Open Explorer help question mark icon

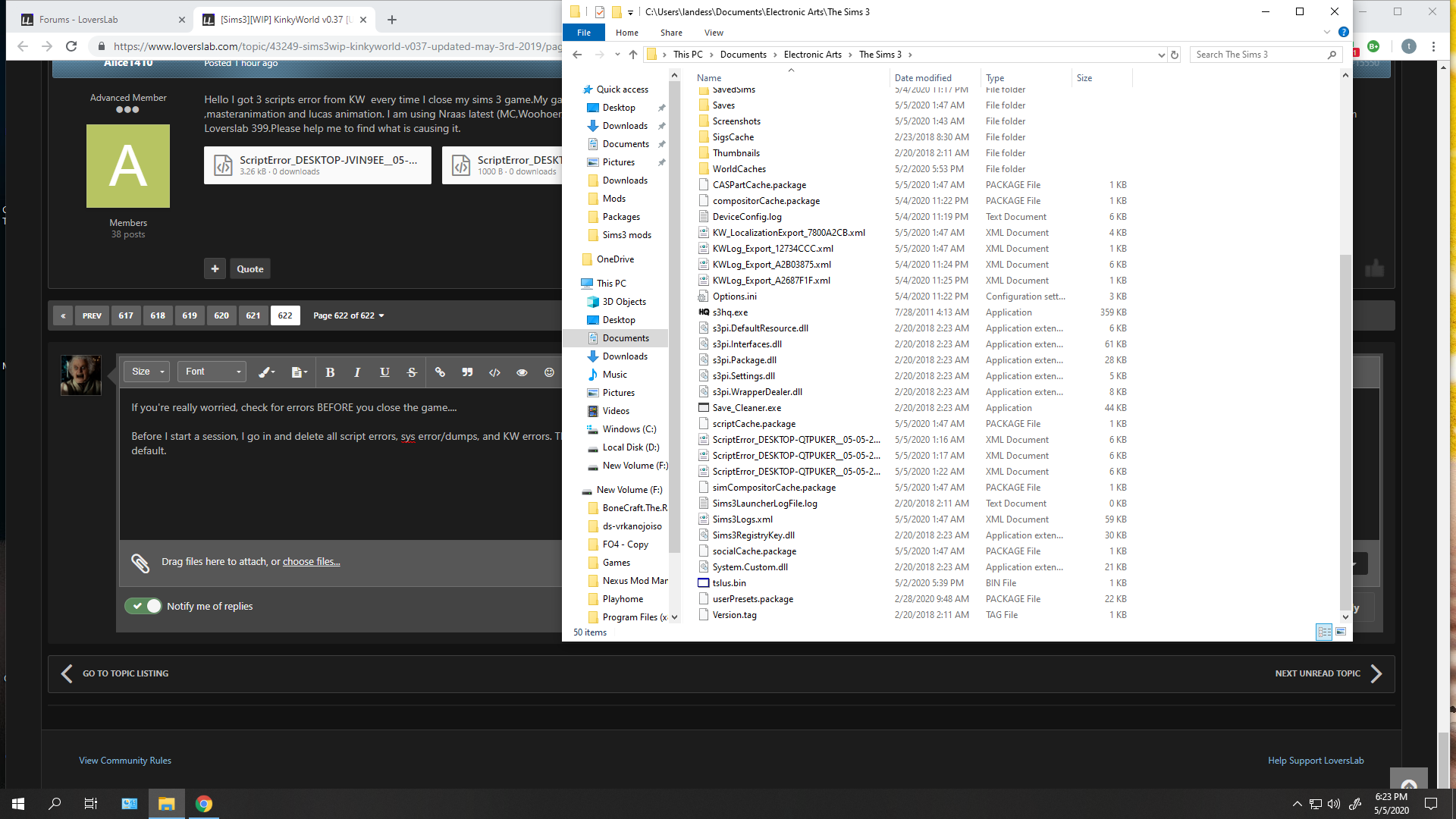[x=1343, y=33]
